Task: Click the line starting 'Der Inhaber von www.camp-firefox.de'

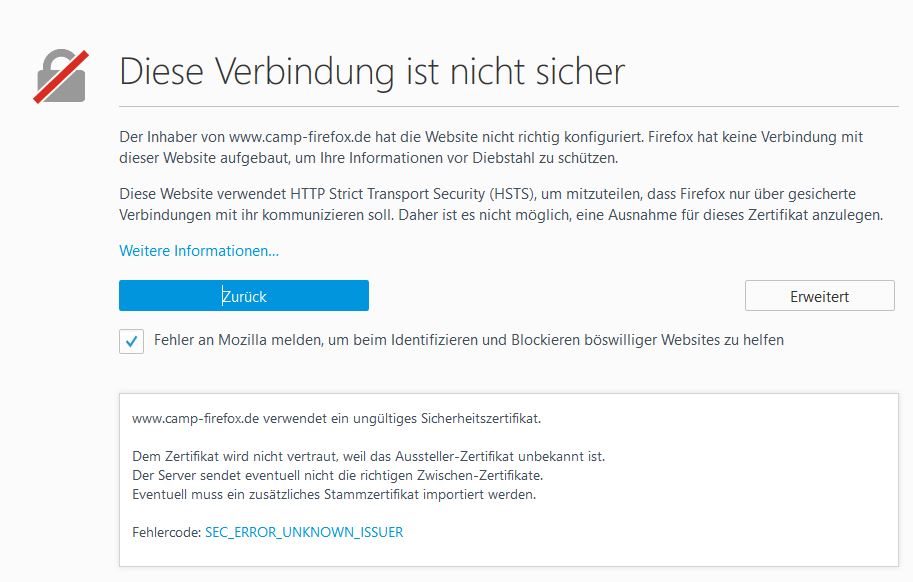Action: [491, 137]
